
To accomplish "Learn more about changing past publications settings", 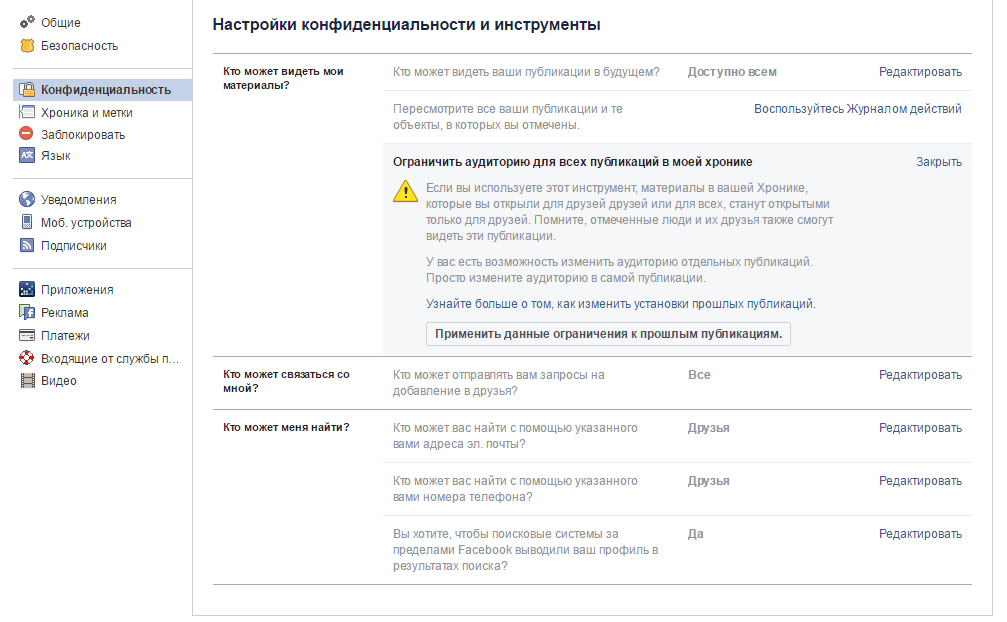I will point(621,304).
